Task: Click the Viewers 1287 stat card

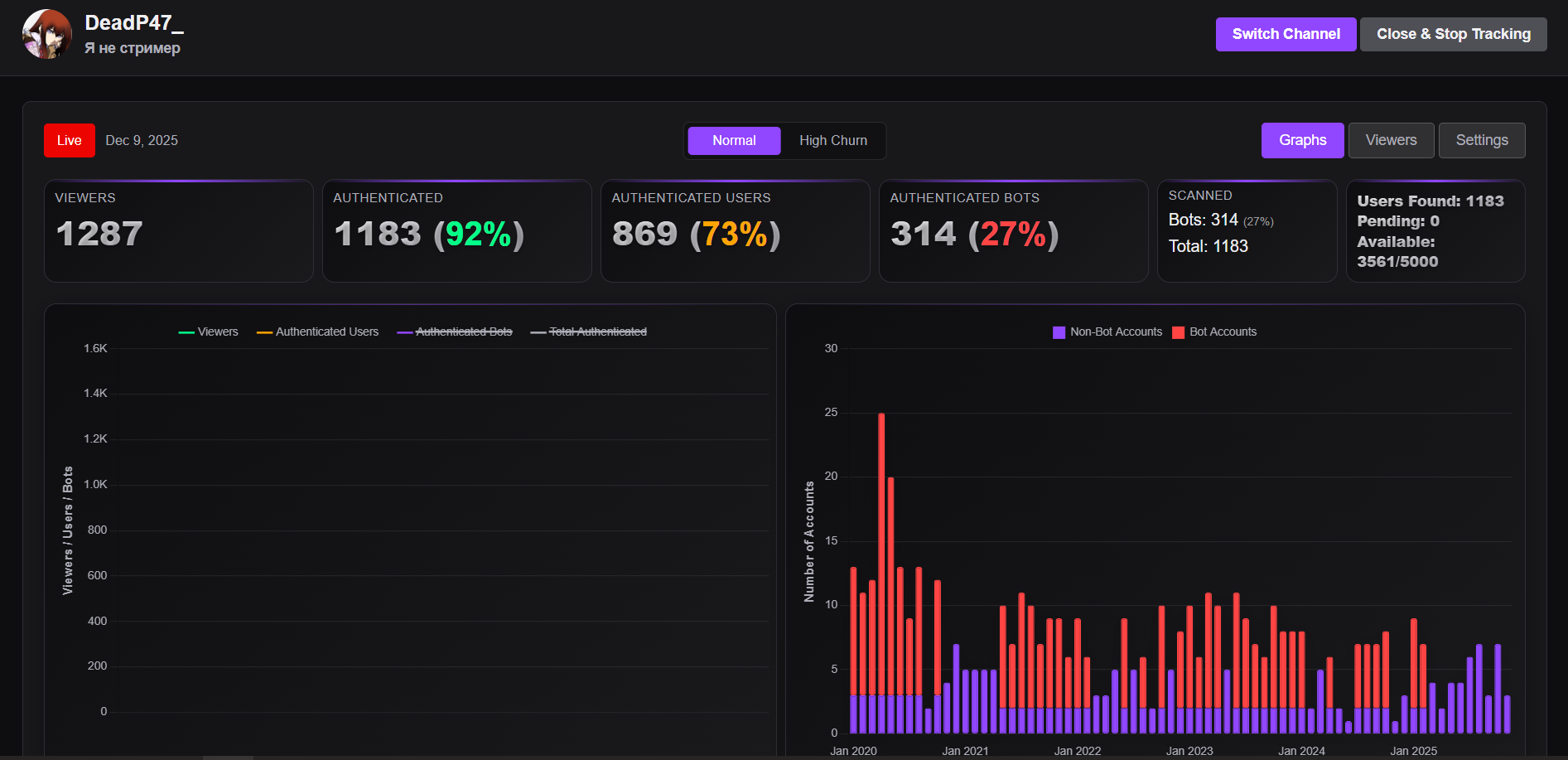Action: (179, 231)
